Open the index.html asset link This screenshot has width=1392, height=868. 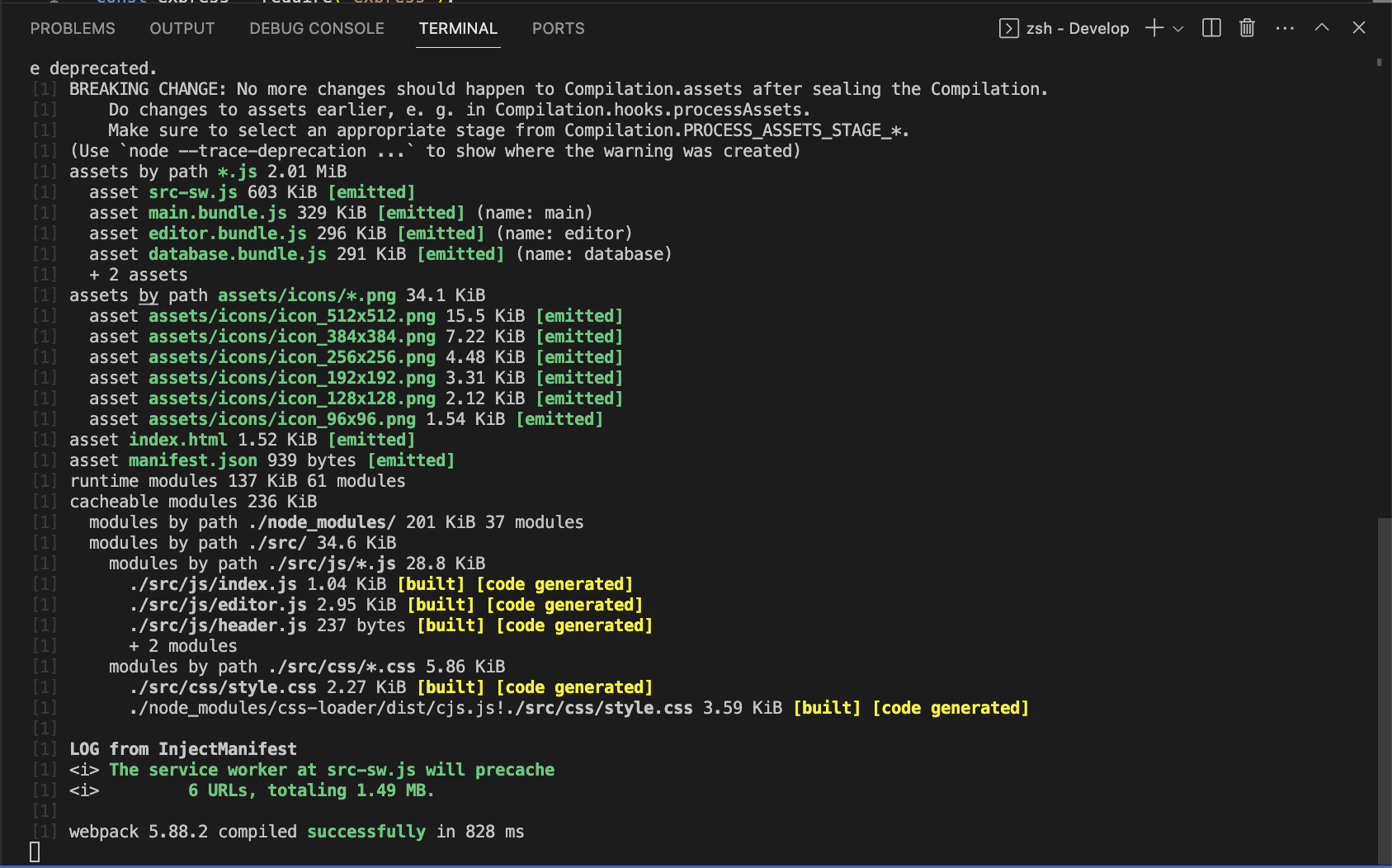coord(178,439)
